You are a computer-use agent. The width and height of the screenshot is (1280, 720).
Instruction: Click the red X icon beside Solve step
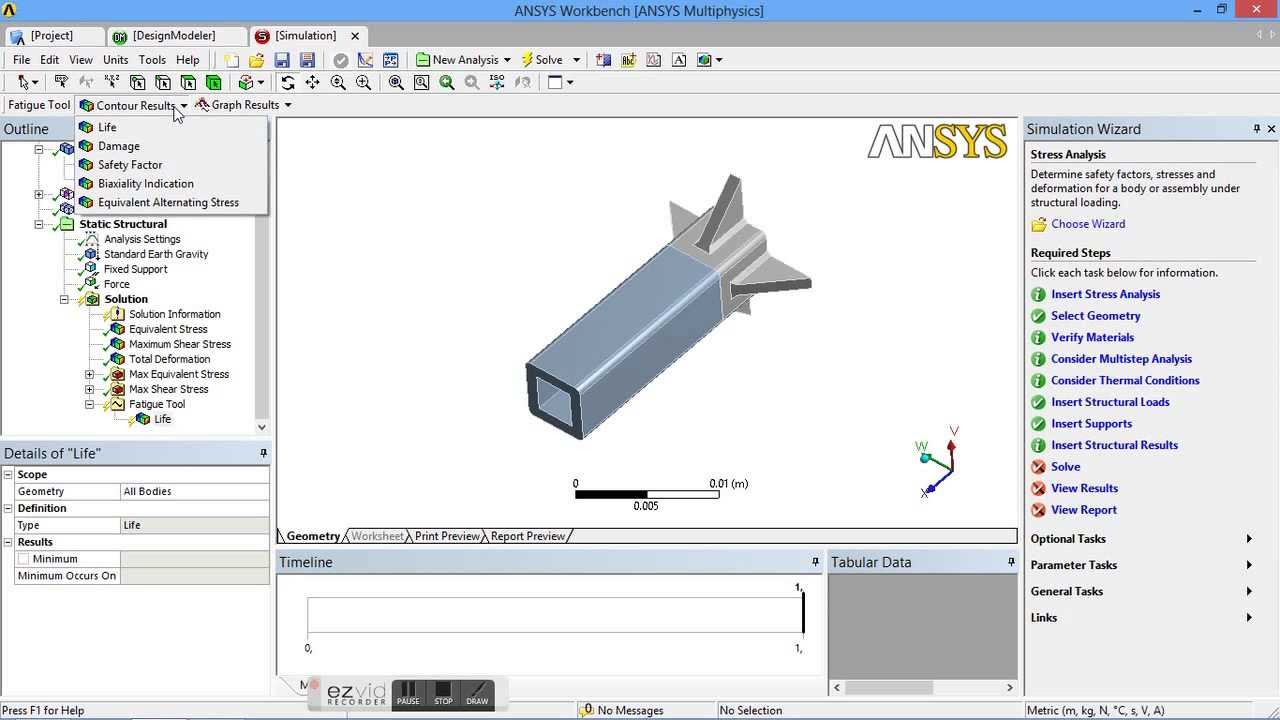coord(1038,467)
